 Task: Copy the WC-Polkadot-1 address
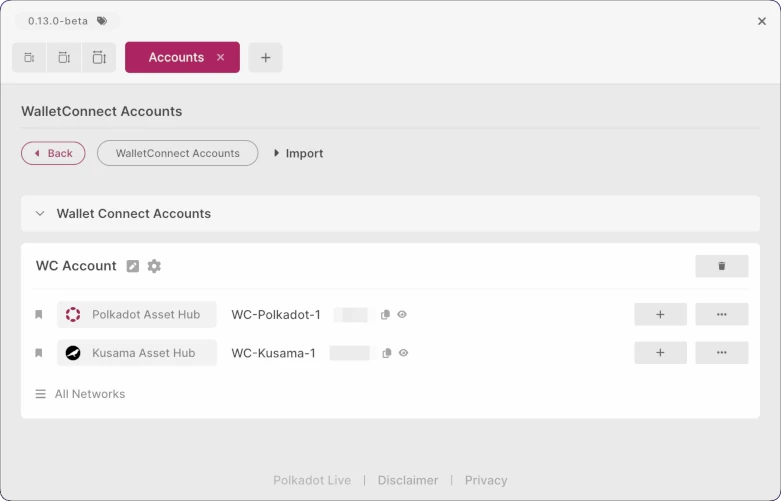click(385, 315)
